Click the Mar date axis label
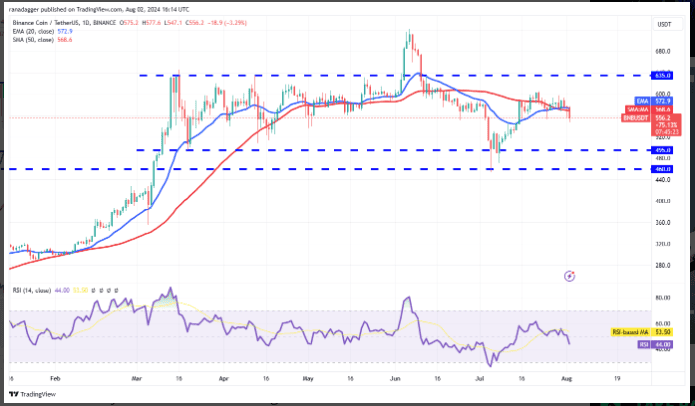Viewport: 695px width, 406px height. tap(137, 379)
